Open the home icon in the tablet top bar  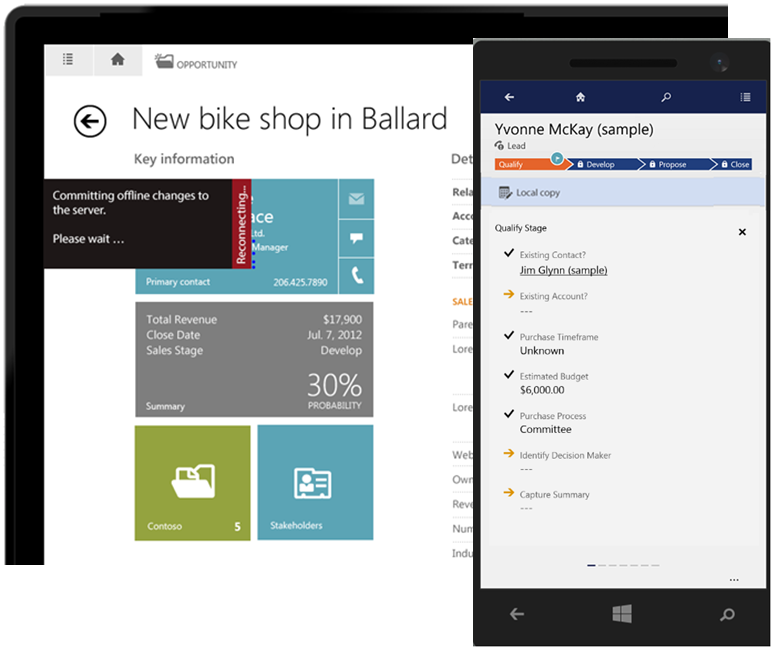pyautogui.click(x=117, y=60)
